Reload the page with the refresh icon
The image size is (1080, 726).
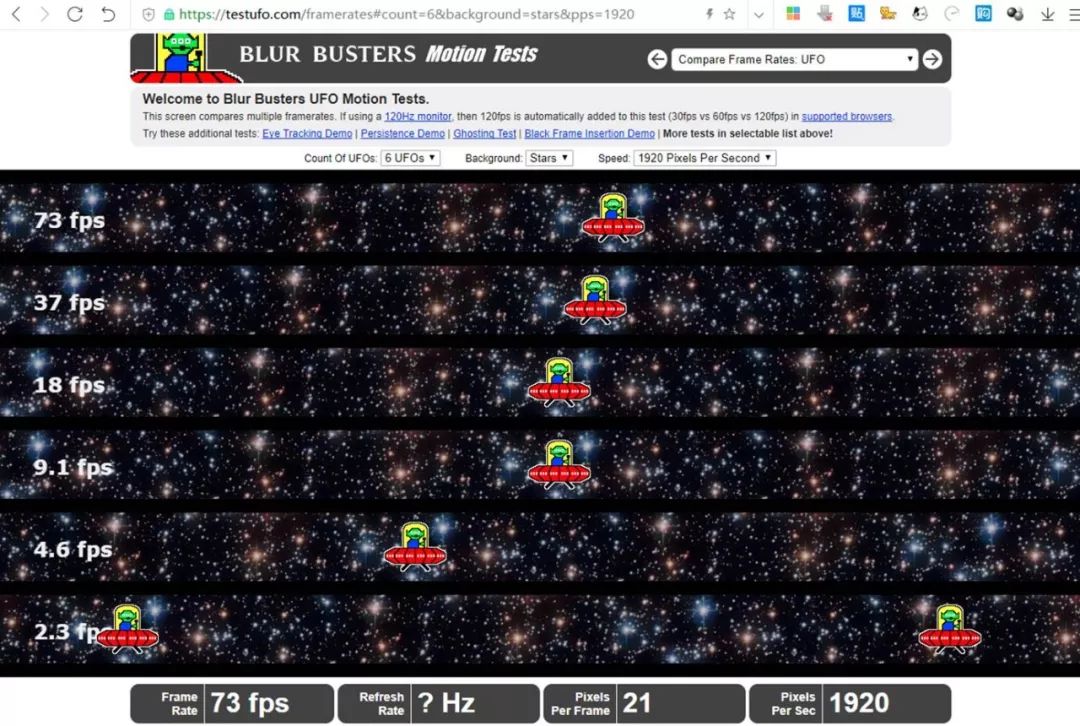(74, 14)
